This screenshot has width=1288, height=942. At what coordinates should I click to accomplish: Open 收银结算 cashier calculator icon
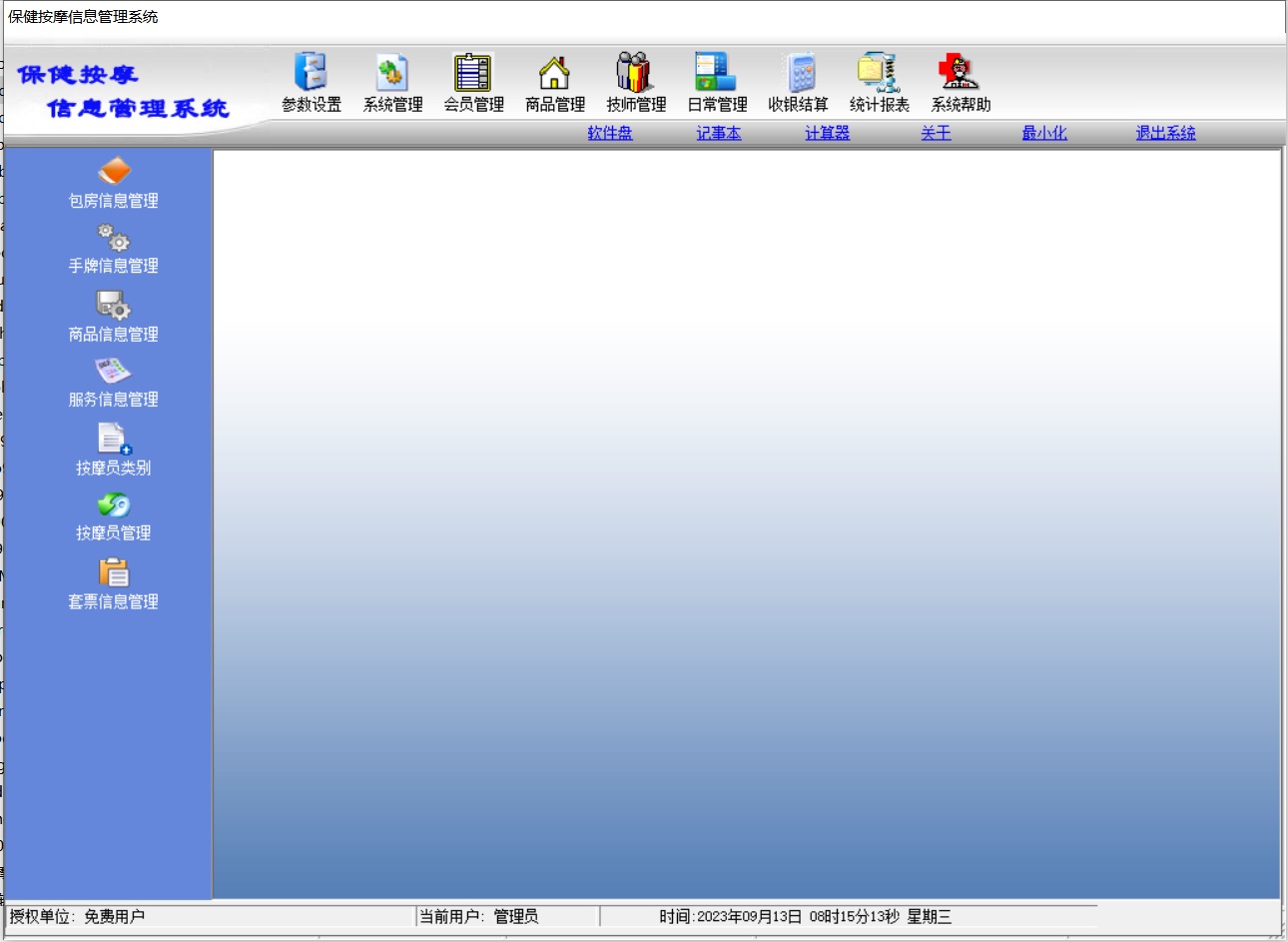(x=798, y=74)
